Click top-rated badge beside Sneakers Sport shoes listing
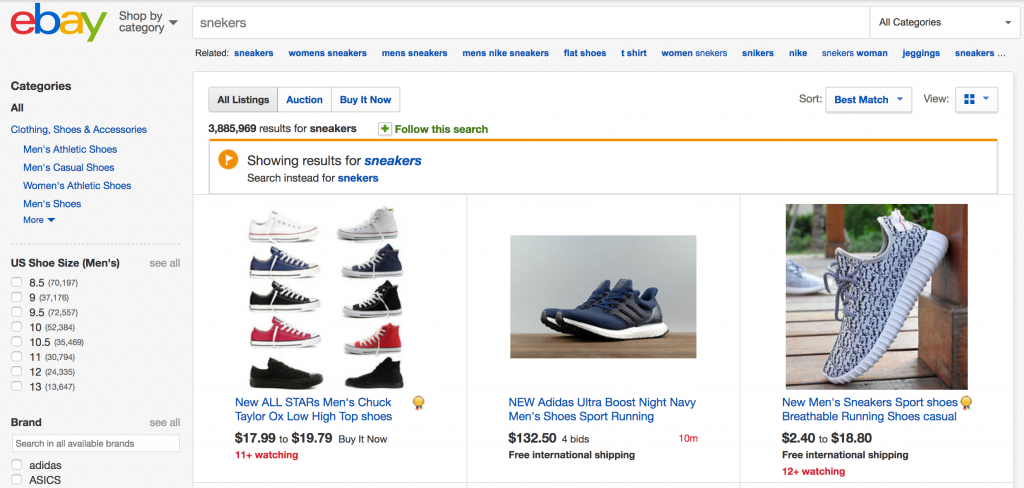This screenshot has width=1024, height=488. (966, 403)
